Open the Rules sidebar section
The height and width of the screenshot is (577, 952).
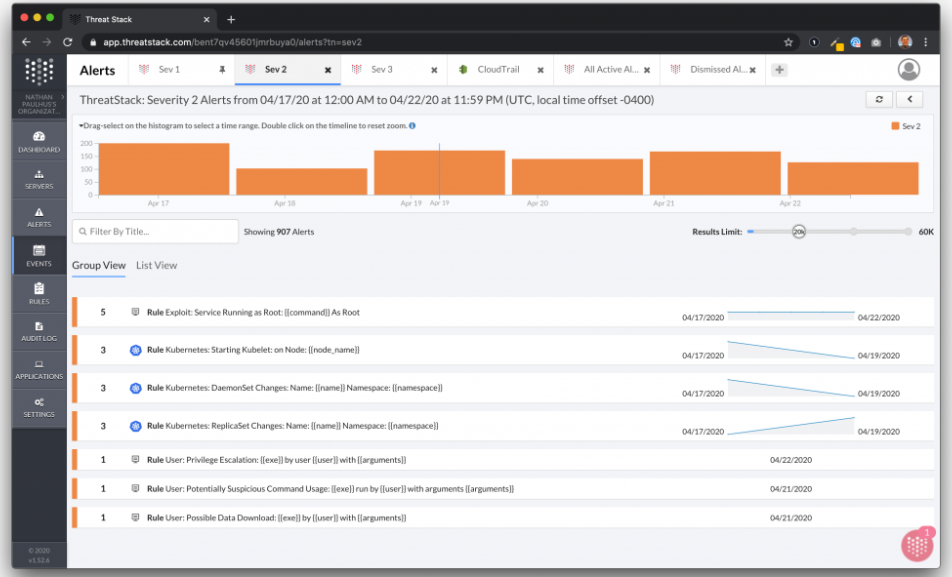[39, 293]
